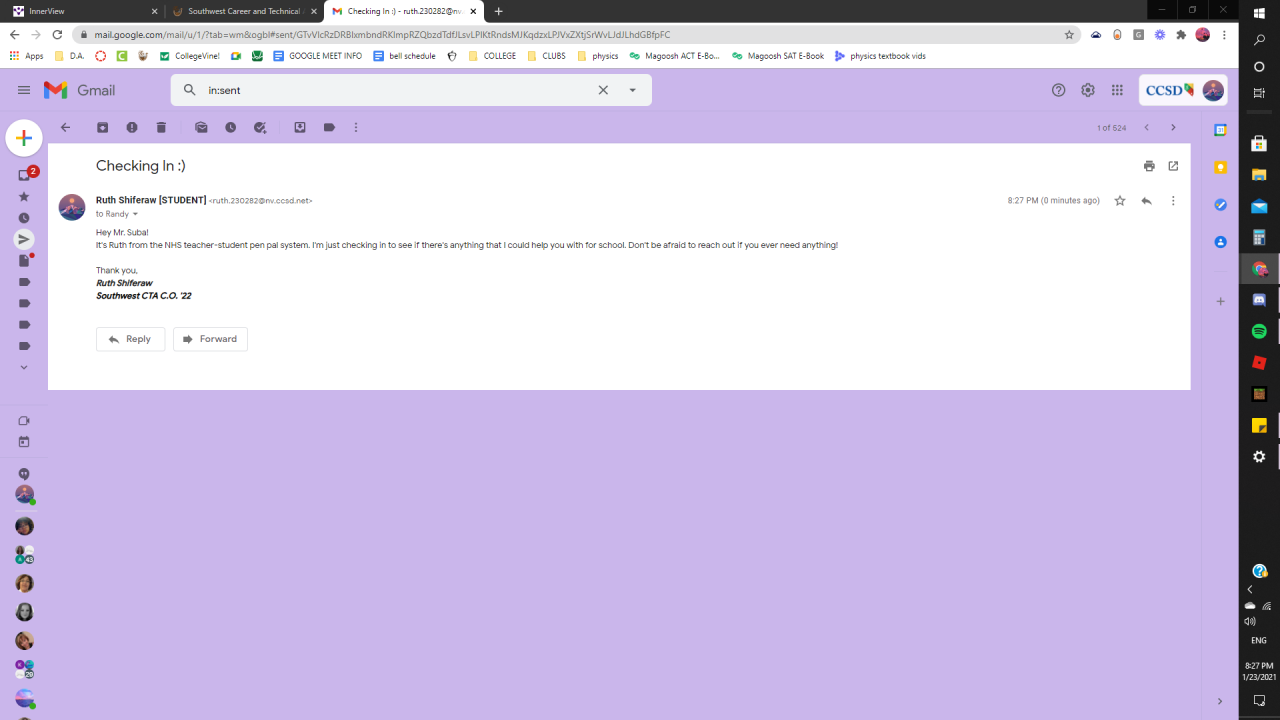This screenshot has height=720, width=1280.
Task: Archive this email conversation
Action: [102, 128]
